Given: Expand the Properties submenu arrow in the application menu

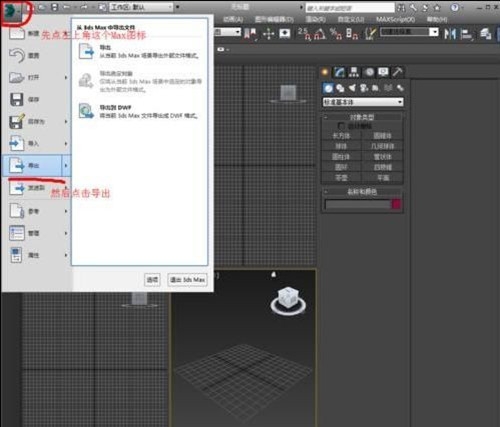Looking at the screenshot, I should 66,255.
